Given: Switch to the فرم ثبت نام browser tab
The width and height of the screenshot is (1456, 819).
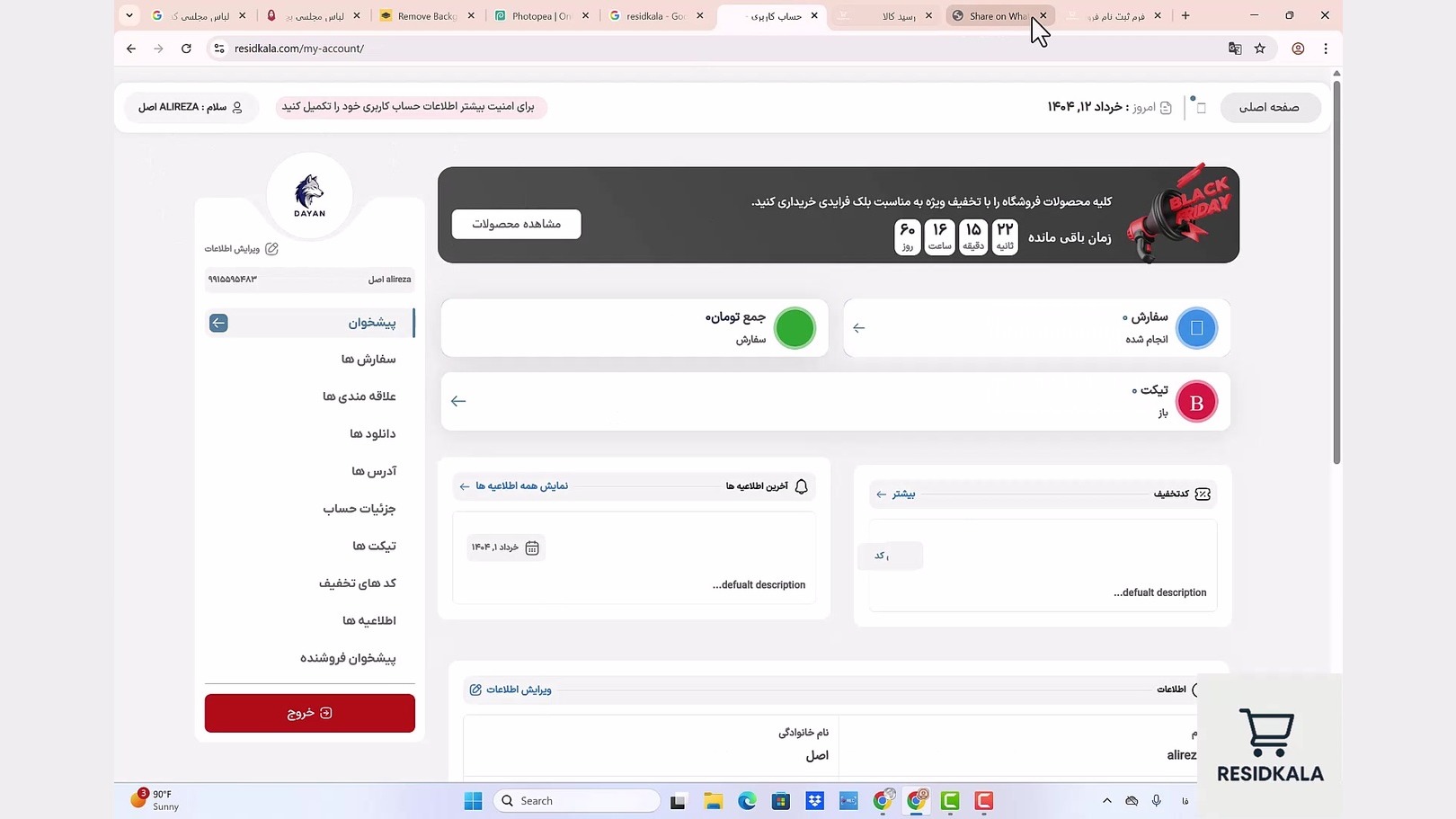Looking at the screenshot, I should [x=1113, y=16].
